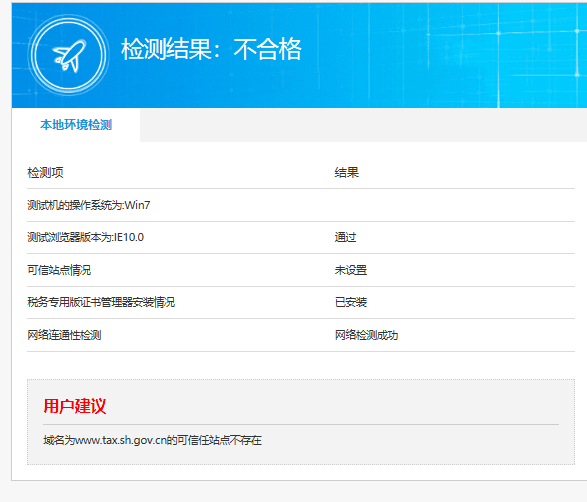The image size is (587, 502).
Task: Open the 本地环境检测 tab
Action: 76,125
